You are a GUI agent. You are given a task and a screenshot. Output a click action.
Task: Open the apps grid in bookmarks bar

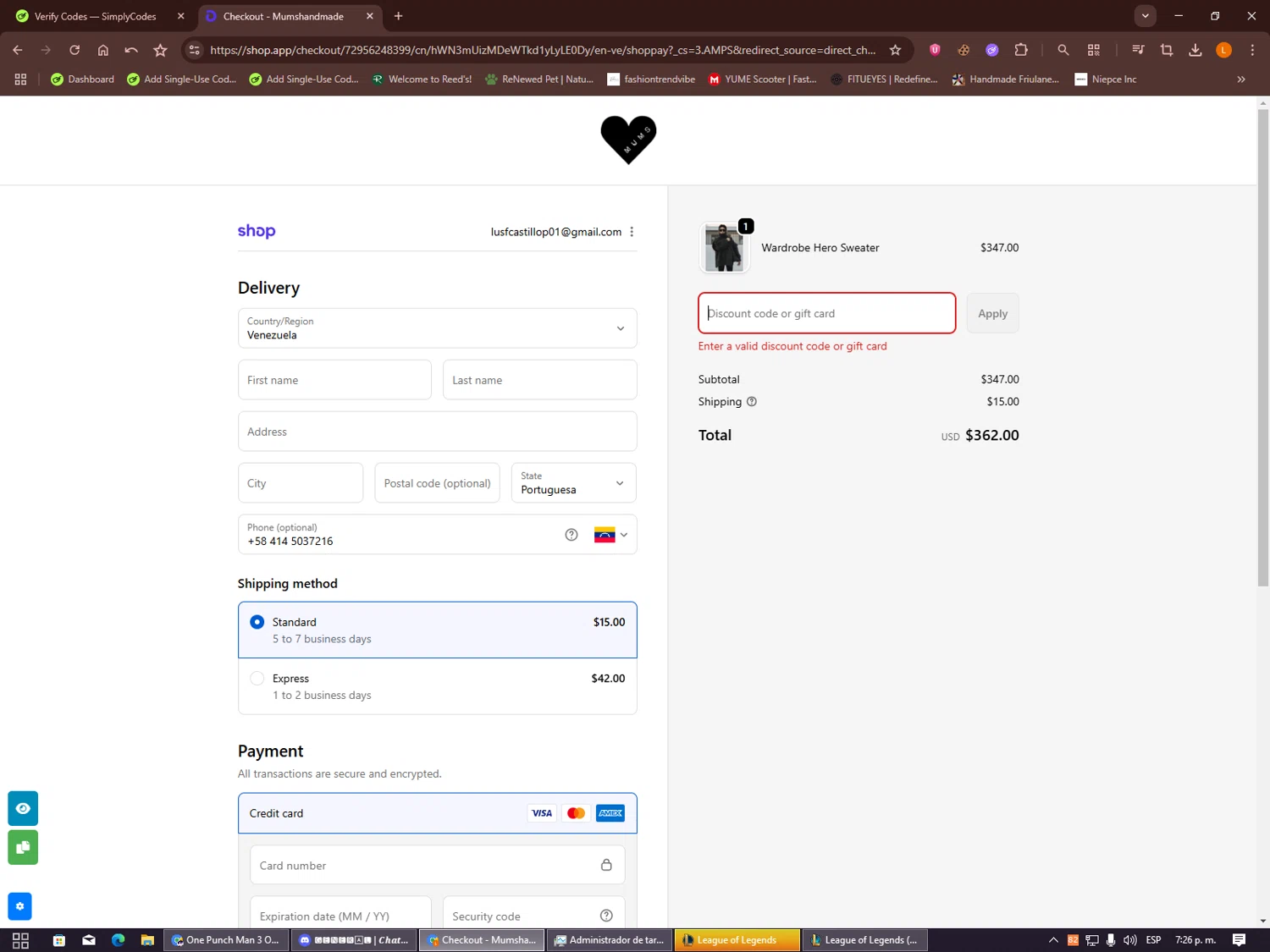(x=20, y=80)
